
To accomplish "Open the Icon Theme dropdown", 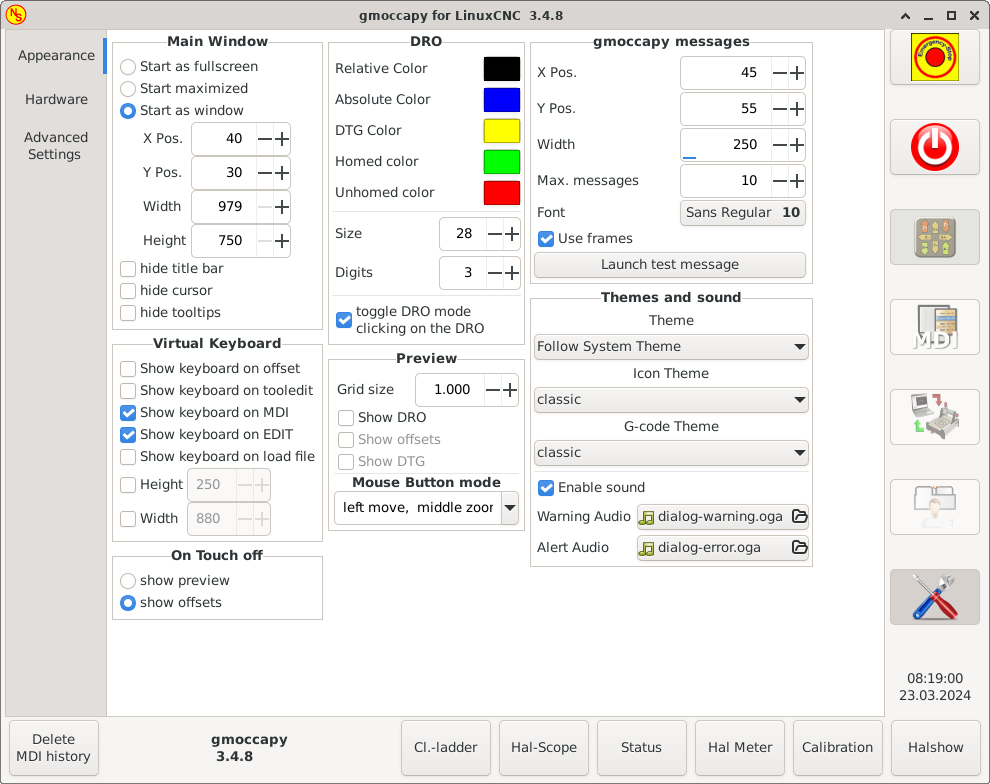I will click(671, 399).
